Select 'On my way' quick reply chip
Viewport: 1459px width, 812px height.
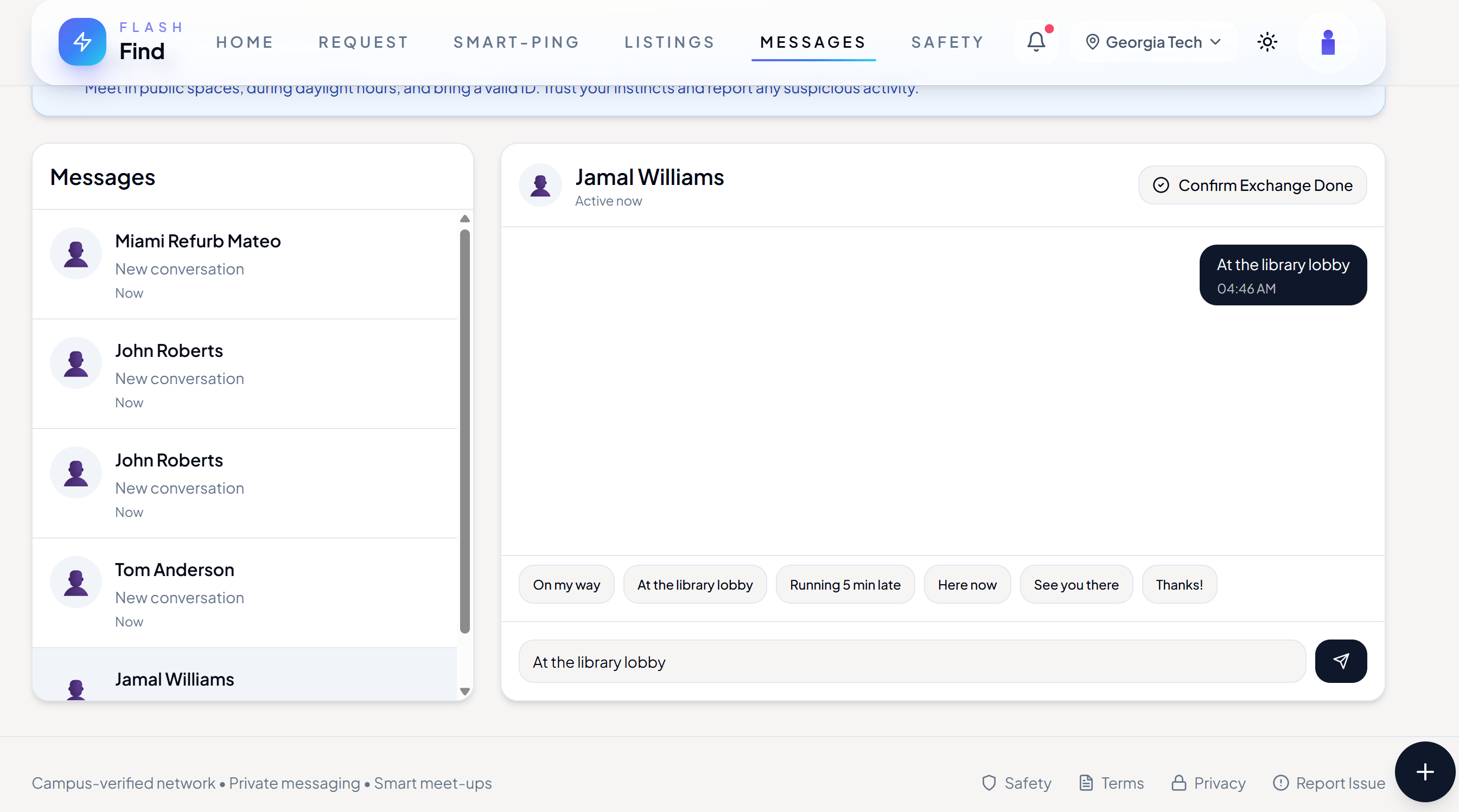(x=566, y=584)
